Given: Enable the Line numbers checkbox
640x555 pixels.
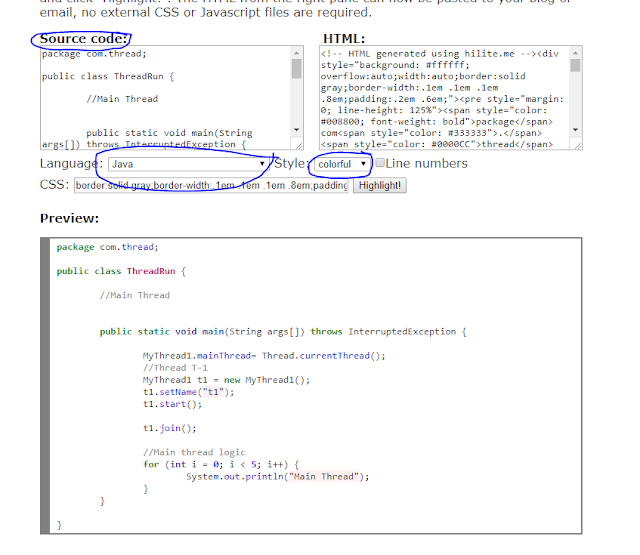Looking at the screenshot, I should tap(380, 163).
